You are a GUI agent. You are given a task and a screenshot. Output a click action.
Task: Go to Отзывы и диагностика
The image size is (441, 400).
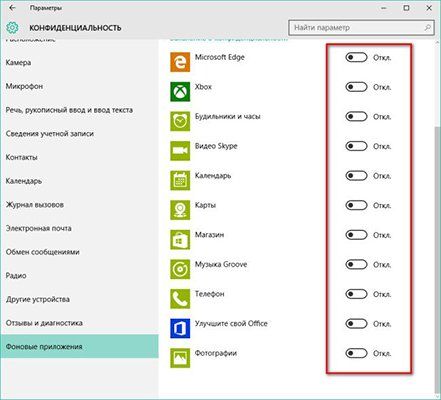pyautogui.click(x=79, y=323)
